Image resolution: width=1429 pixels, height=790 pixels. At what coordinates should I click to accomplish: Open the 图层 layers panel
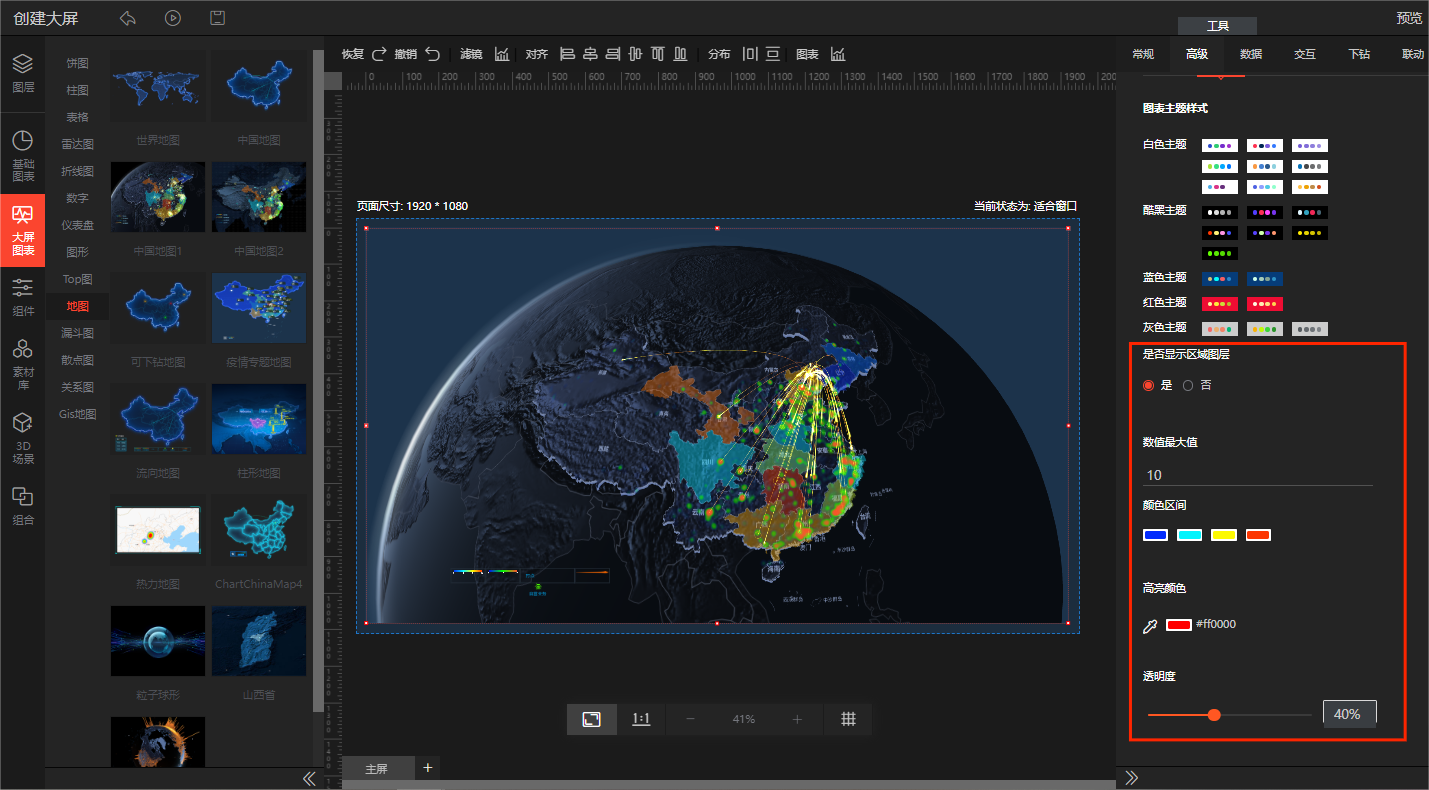[22, 73]
